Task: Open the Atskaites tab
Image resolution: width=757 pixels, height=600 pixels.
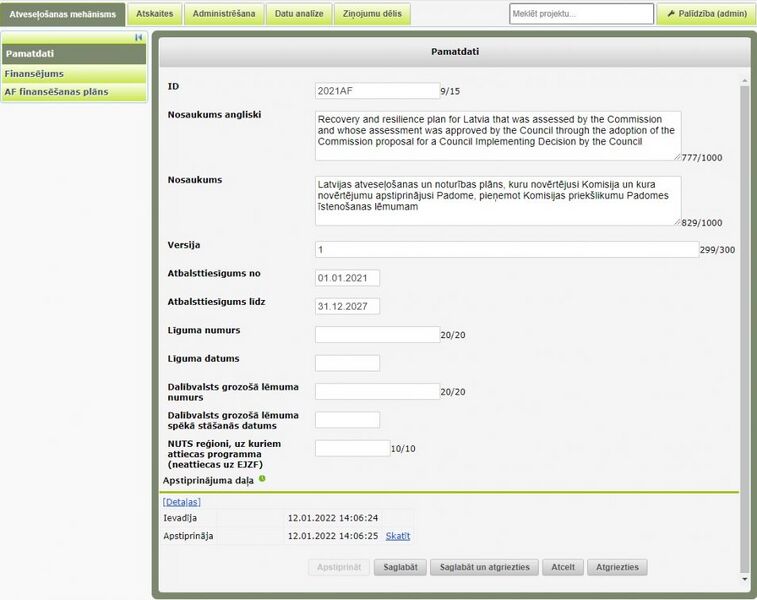Action: pyautogui.click(x=155, y=14)
